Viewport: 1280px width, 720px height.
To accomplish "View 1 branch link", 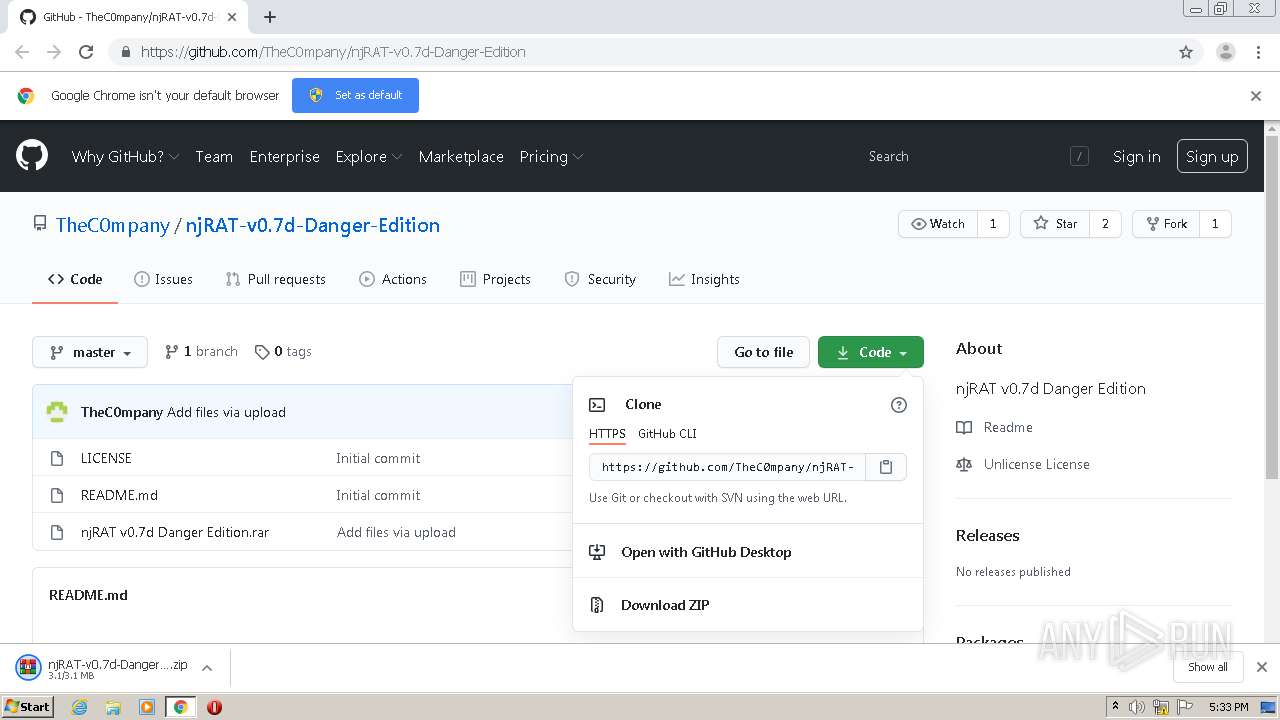I will (x=201, y=352).
